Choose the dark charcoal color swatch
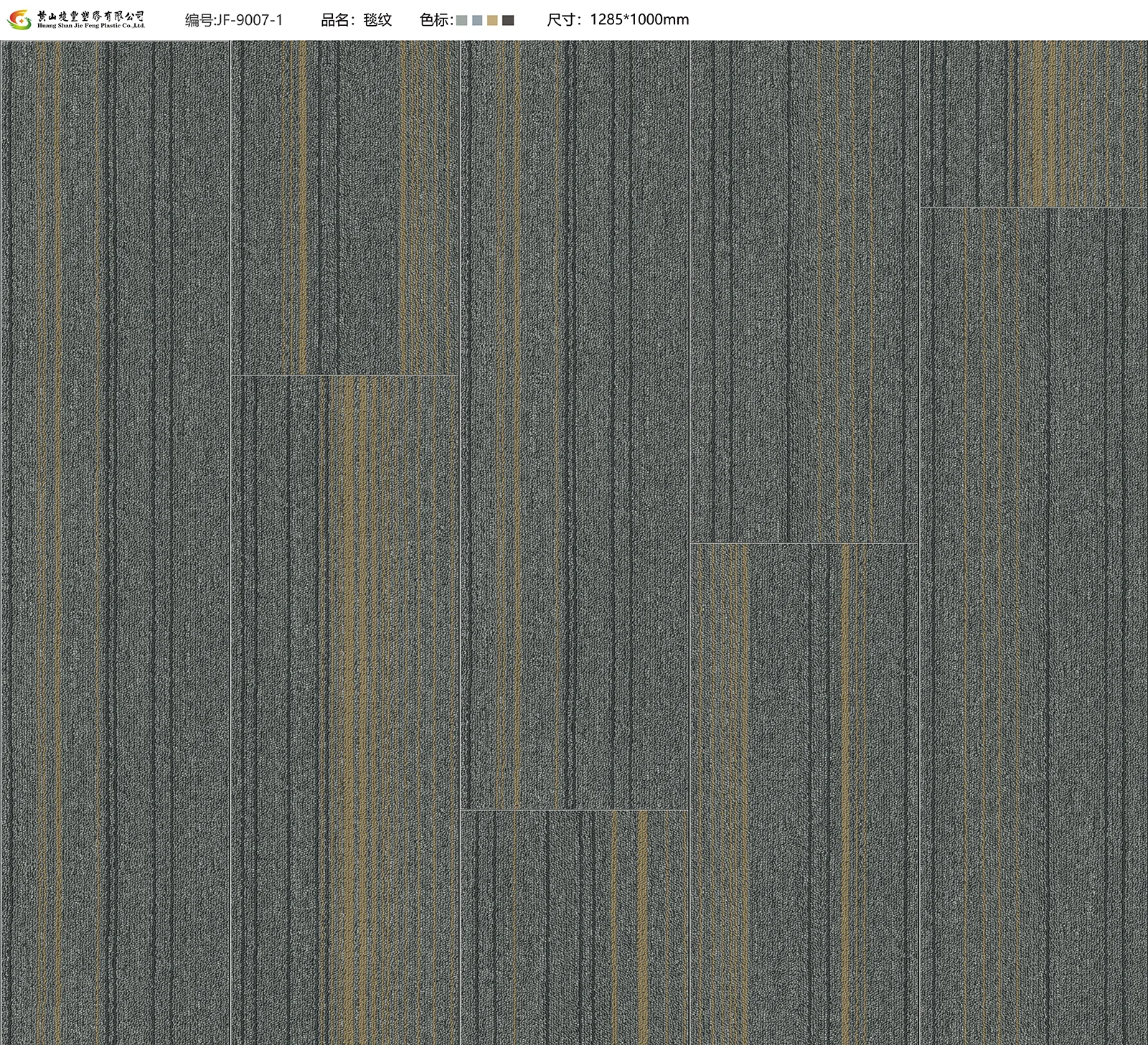Viewport: 1148px width, 1045px height. pyautogui.click(x=508, y=21)
